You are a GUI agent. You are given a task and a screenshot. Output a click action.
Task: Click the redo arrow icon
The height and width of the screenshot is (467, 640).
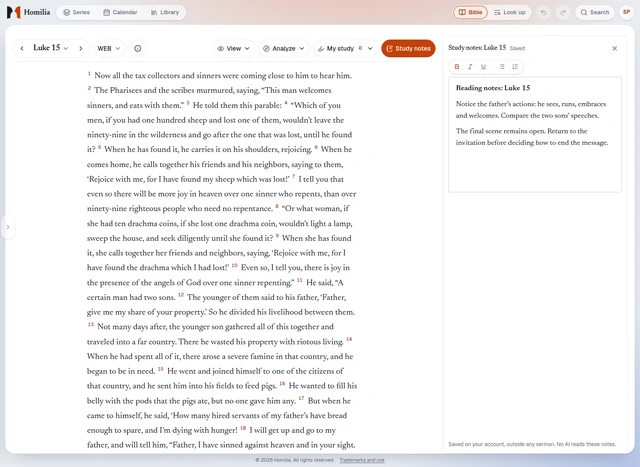coord(563,12)
